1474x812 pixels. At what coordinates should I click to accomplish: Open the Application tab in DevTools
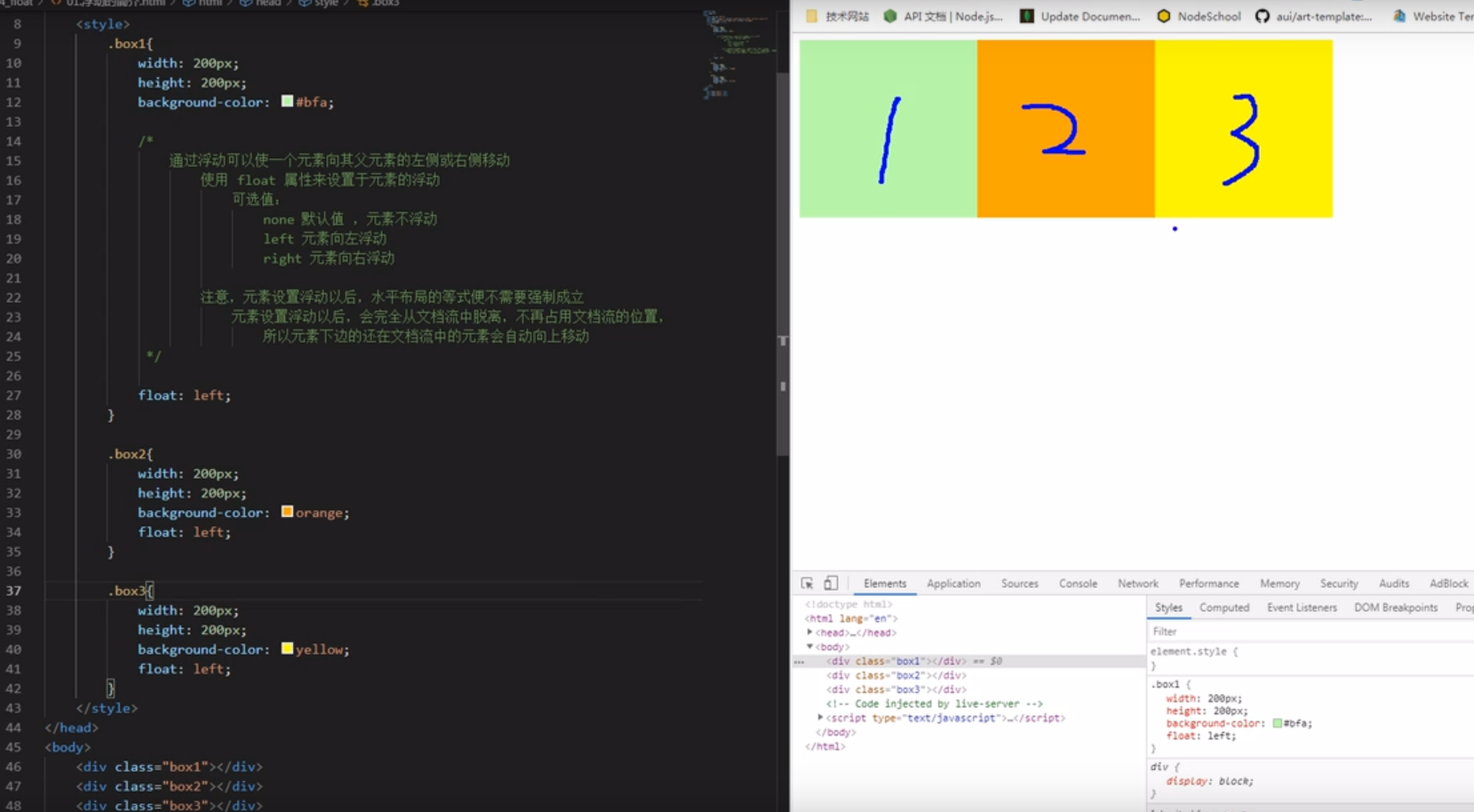[953, 584]
